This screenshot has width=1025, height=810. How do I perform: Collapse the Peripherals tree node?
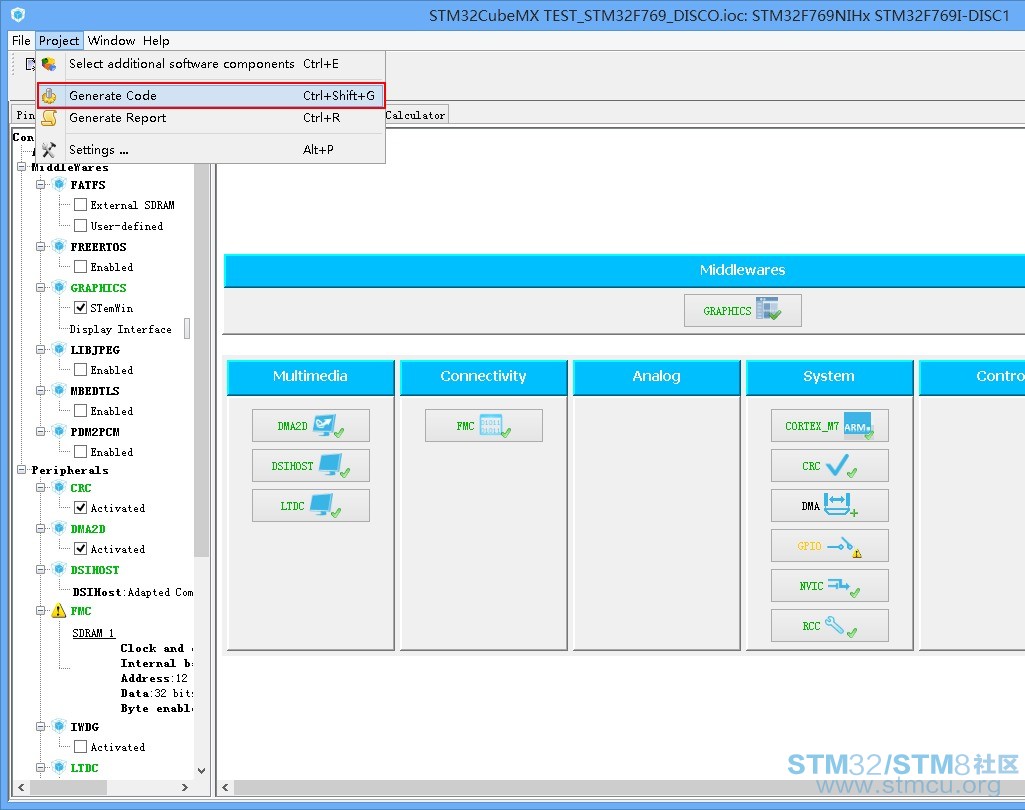coord(22,470)
